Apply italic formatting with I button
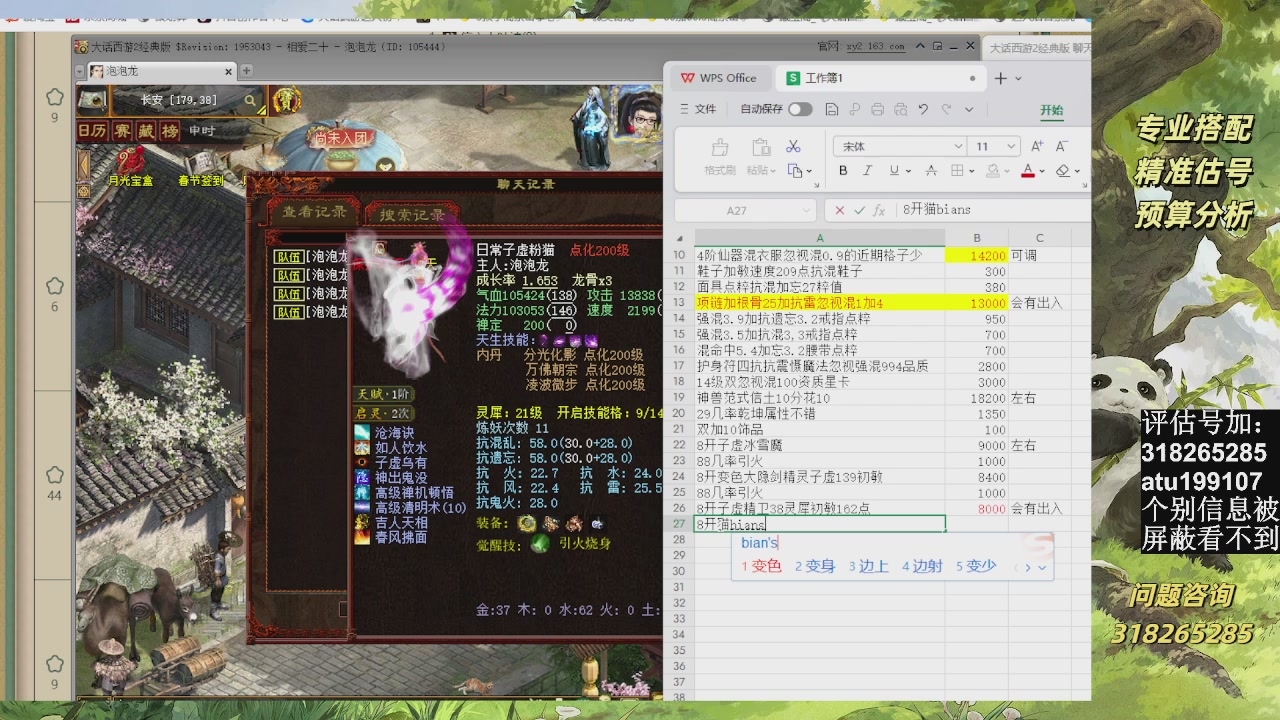The width and height of the screenshot is (1280, 720). point(867,171)
